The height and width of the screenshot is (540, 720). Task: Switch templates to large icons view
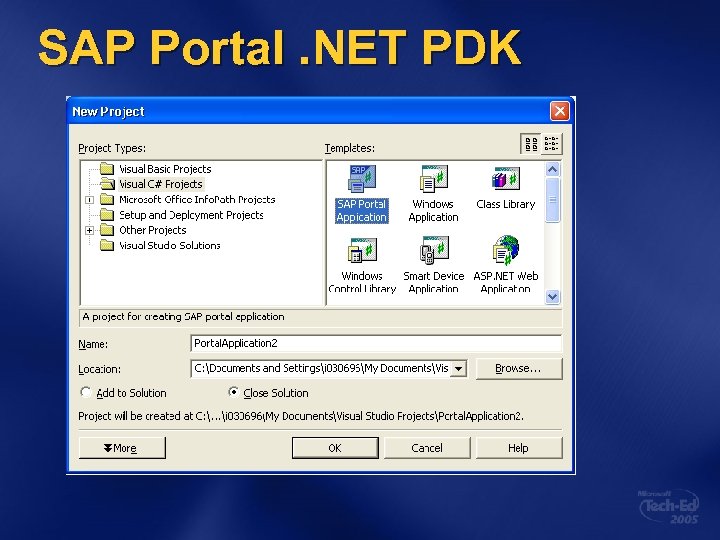coord(531,144)
